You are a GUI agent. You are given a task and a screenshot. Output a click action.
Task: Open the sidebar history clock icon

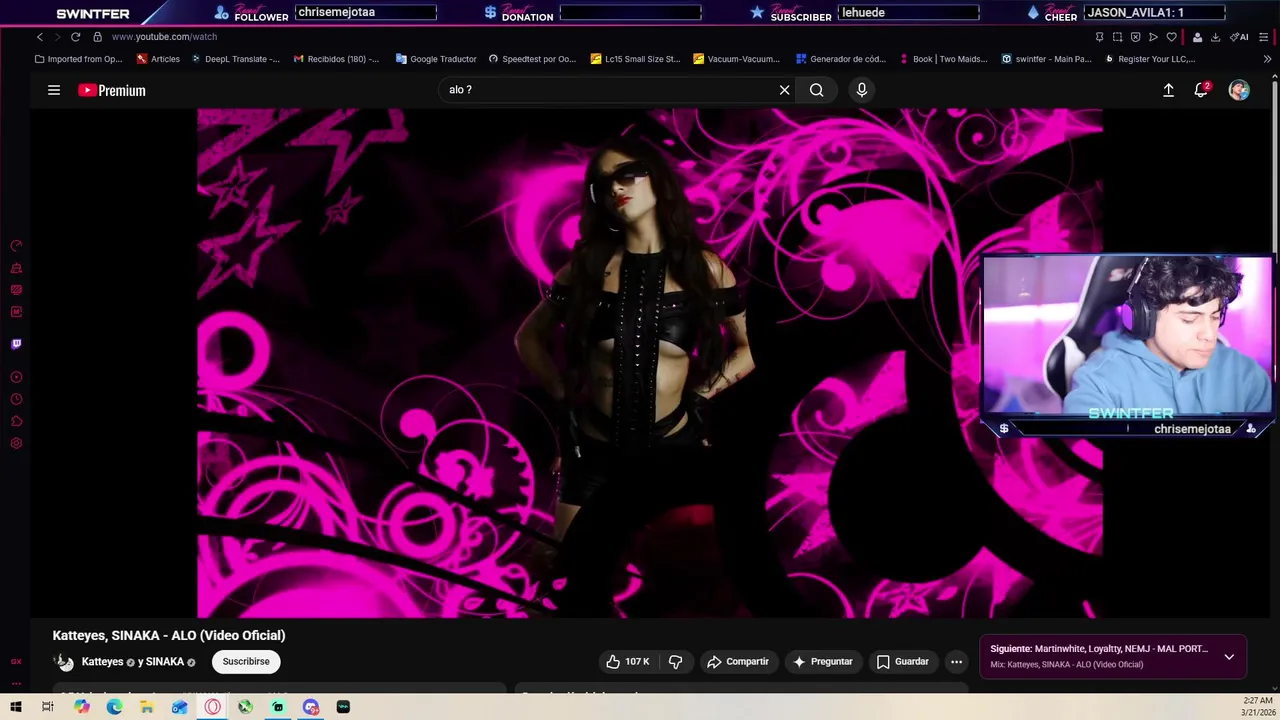coord(16,400)
